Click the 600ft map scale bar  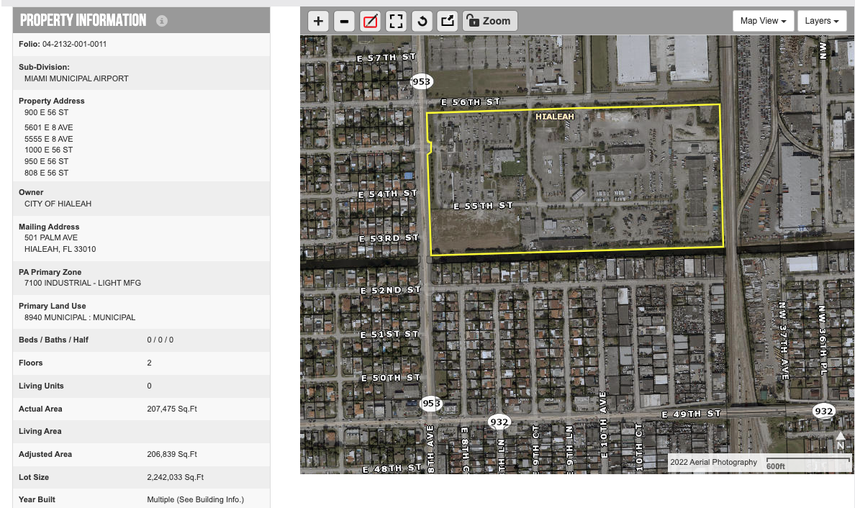(808, 463)
